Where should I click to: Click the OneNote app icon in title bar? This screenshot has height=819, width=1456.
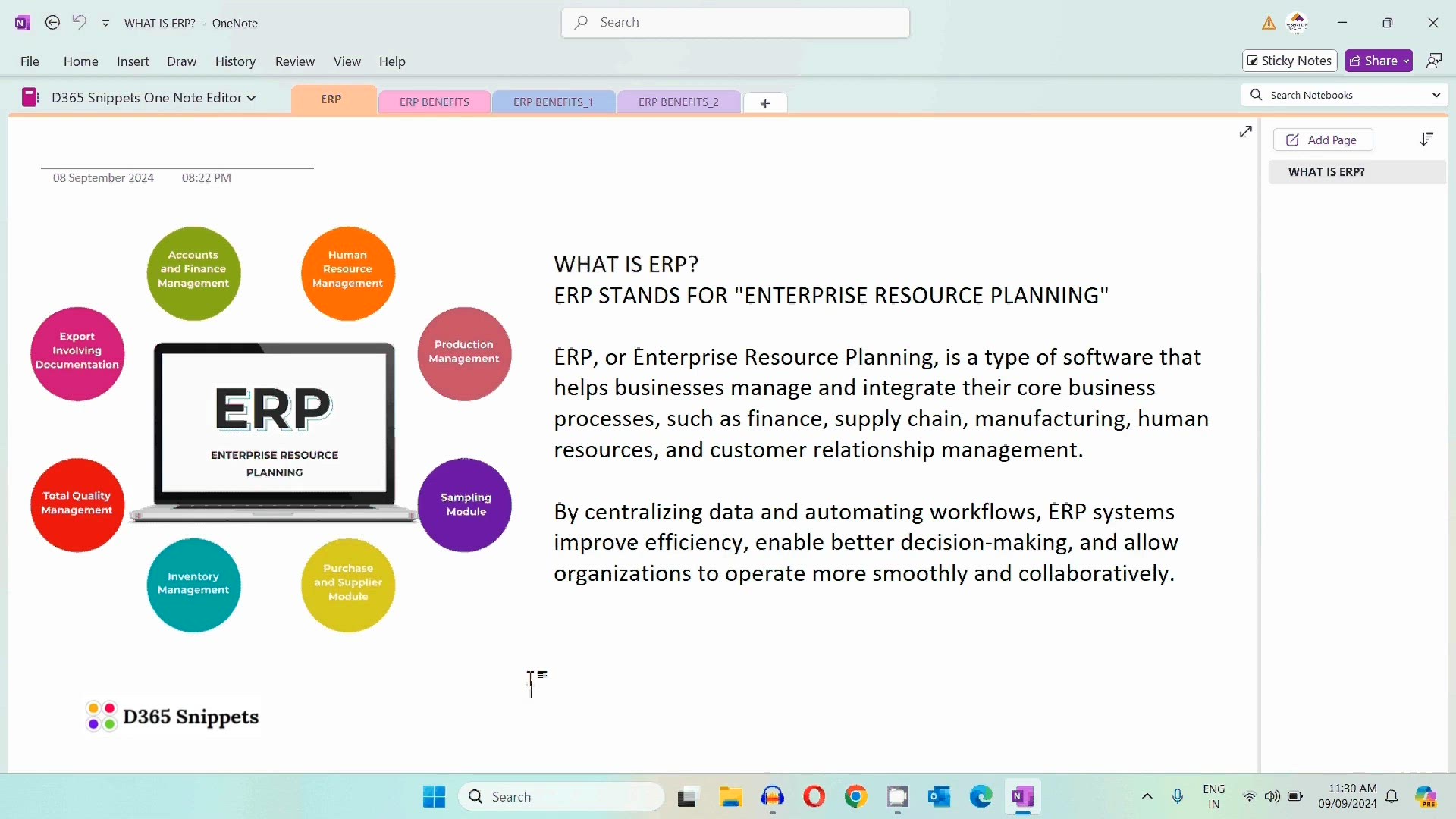click(x=22, y=23)
